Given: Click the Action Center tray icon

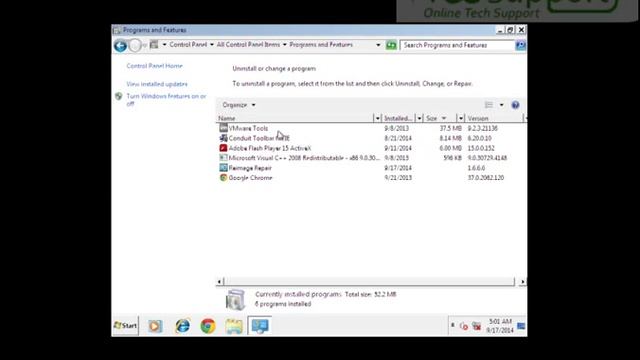Looking at the screenshot, I should coord(464,326).
